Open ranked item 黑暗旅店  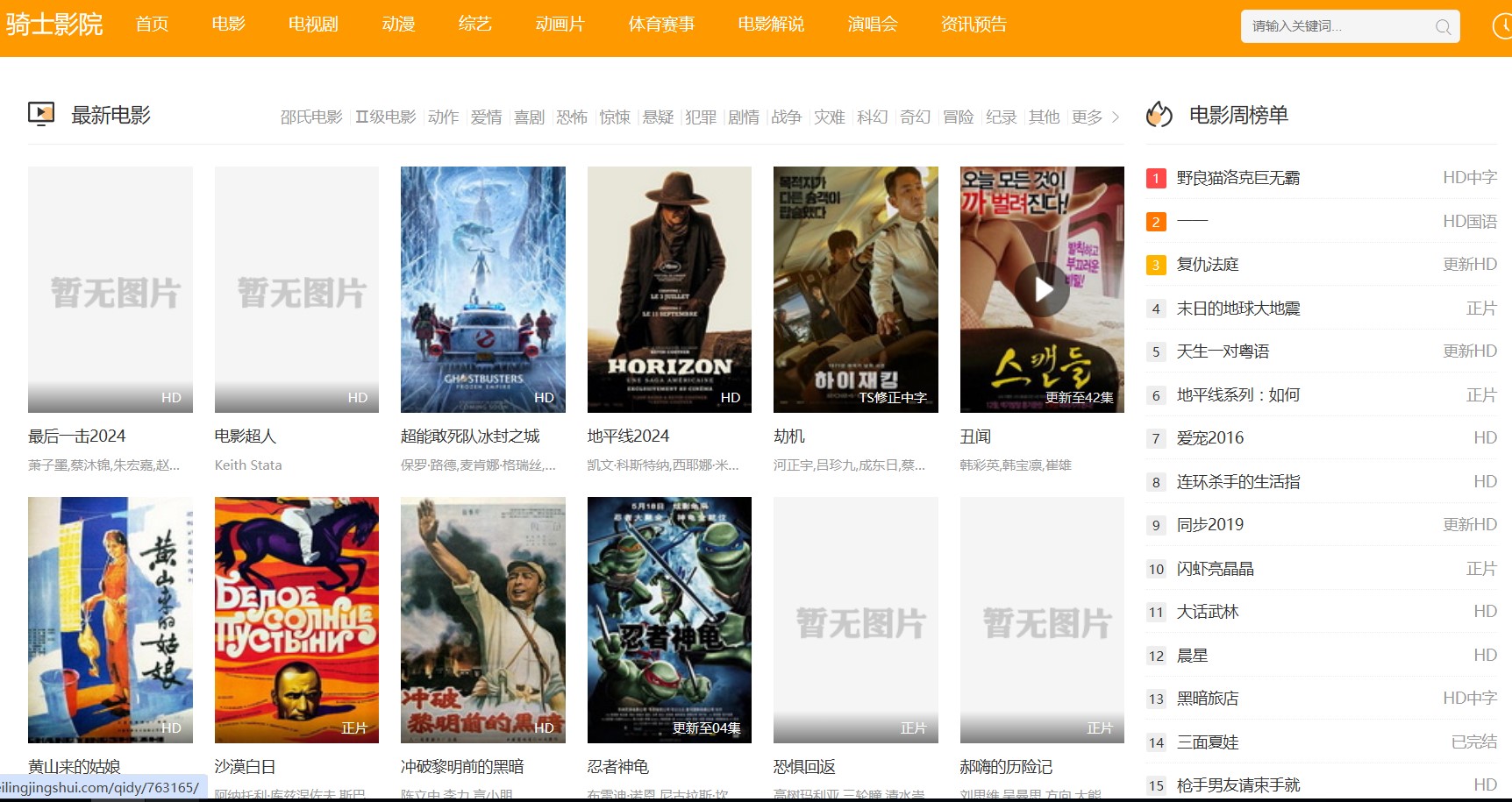1207,699
